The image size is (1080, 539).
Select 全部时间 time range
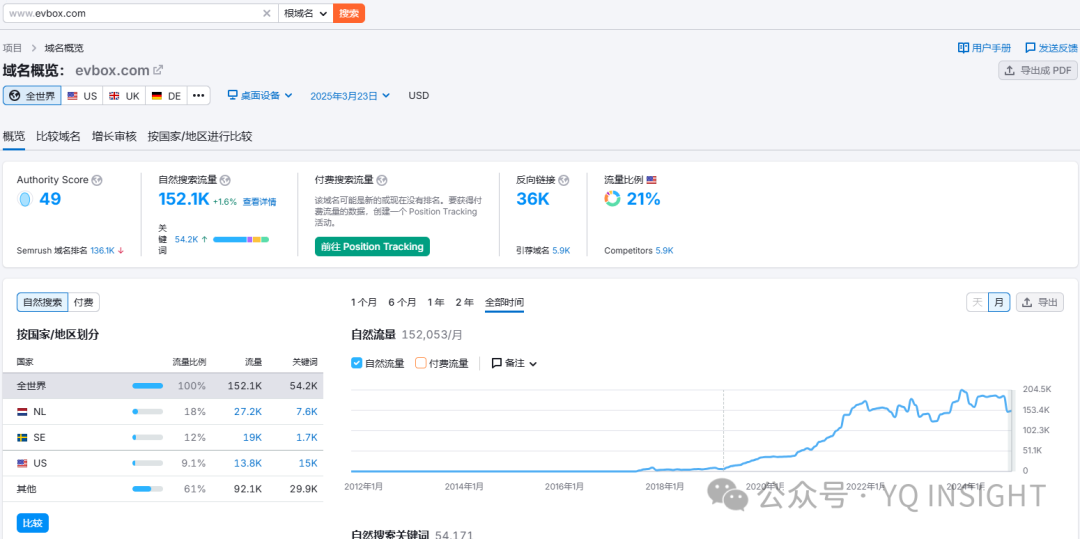coord(504,302)
